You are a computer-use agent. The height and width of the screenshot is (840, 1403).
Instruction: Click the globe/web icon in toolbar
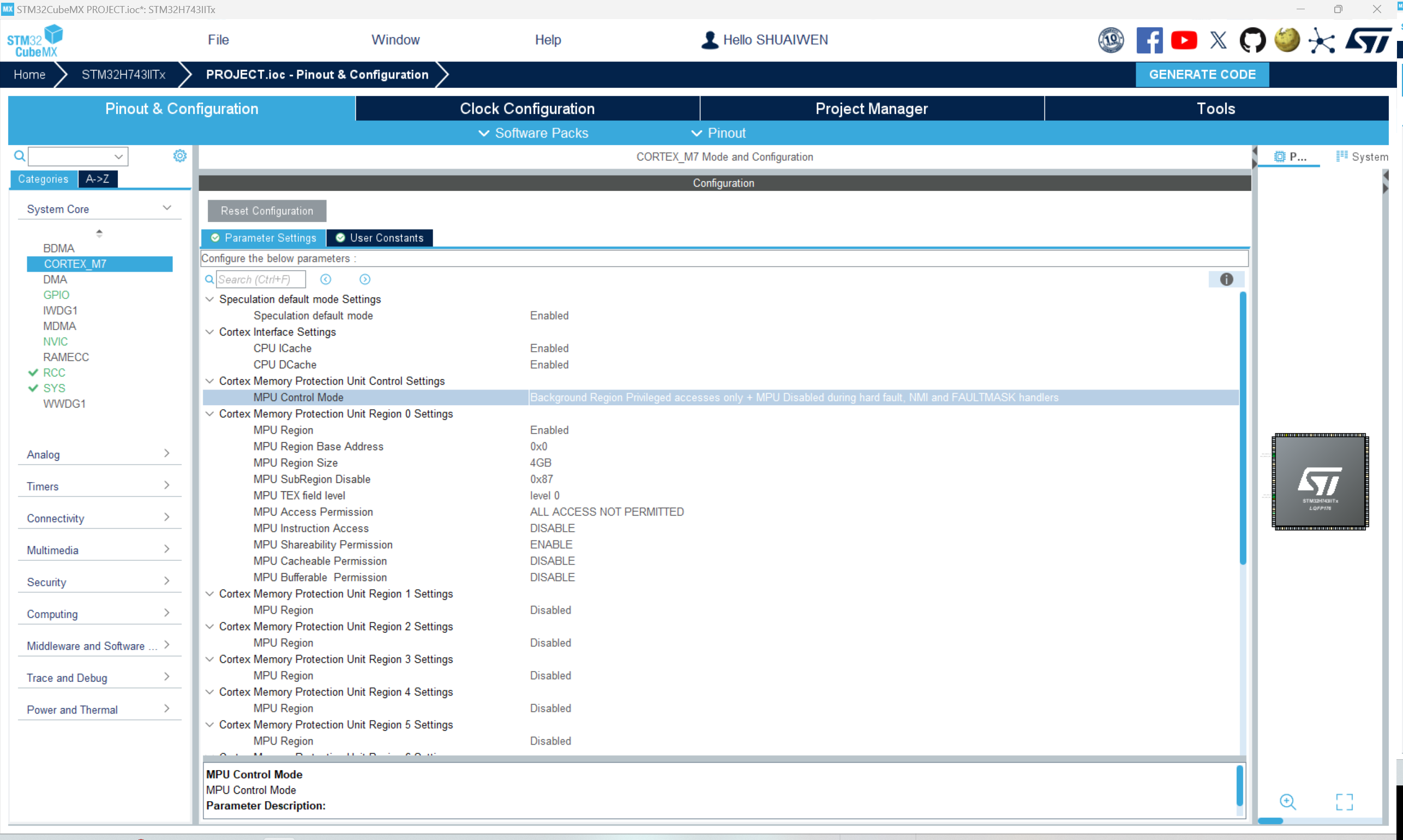point(1286,40)
